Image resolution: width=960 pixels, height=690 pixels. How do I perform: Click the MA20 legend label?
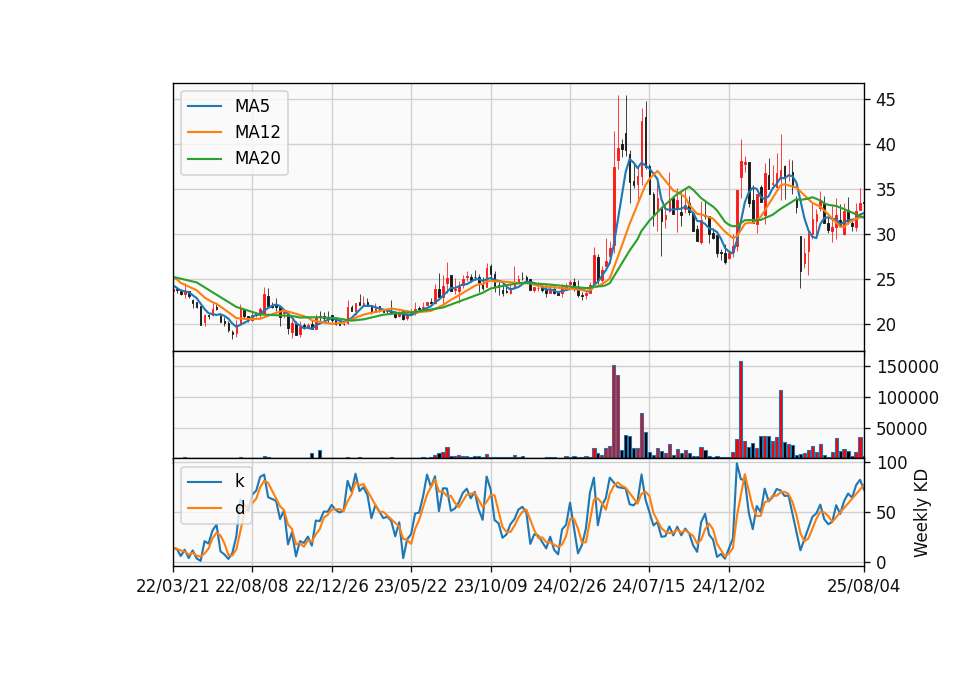pyautogui.click(x=257, y=158)
